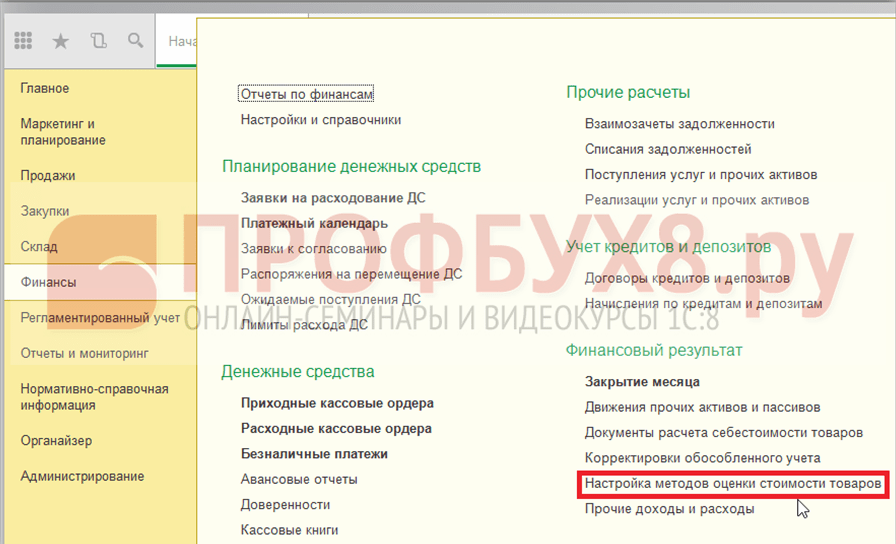Open the Администрирование section
The image size is (896, 544).
click(x=82, y=476)
